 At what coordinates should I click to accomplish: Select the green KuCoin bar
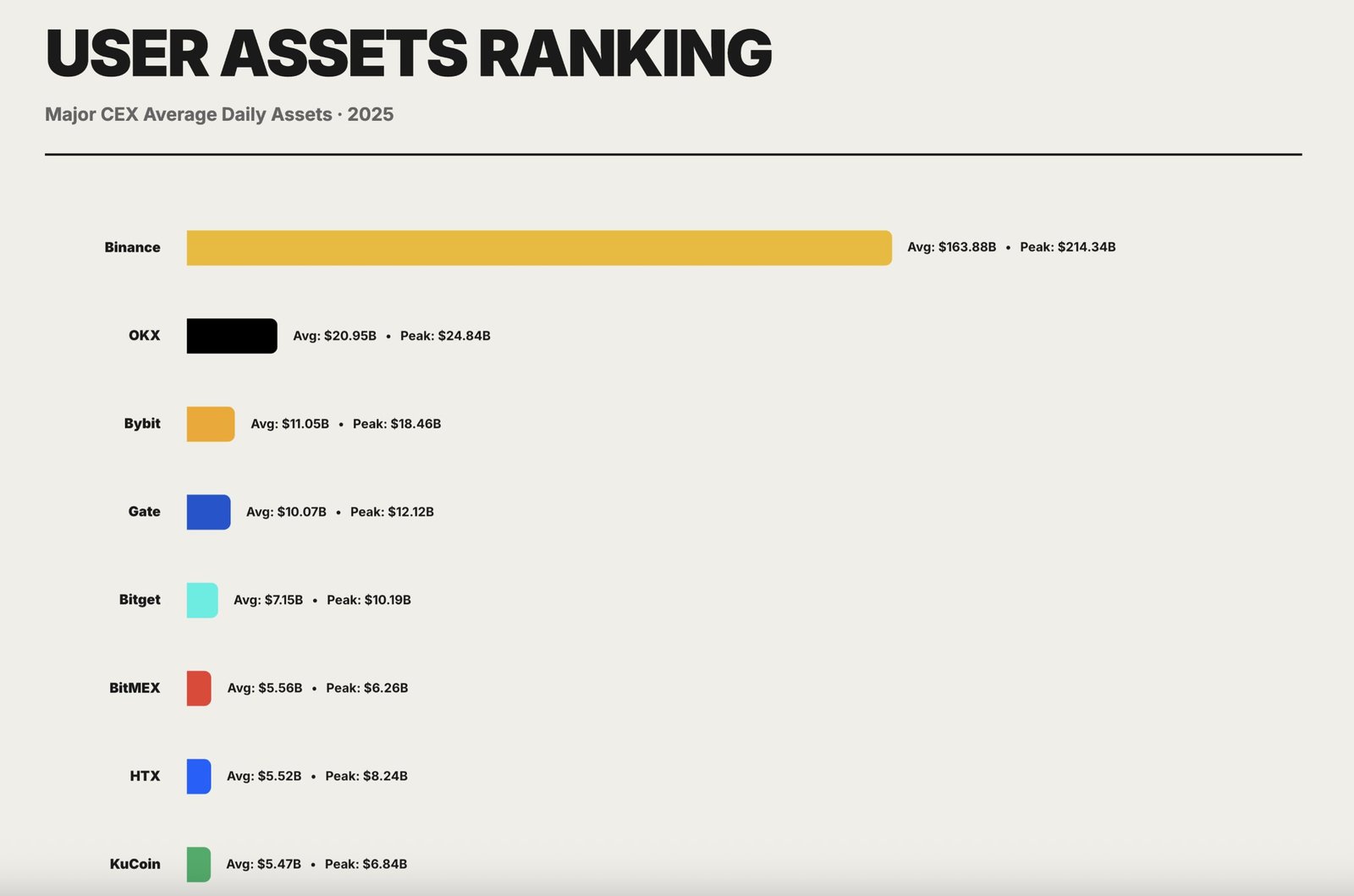coord(199,864)
